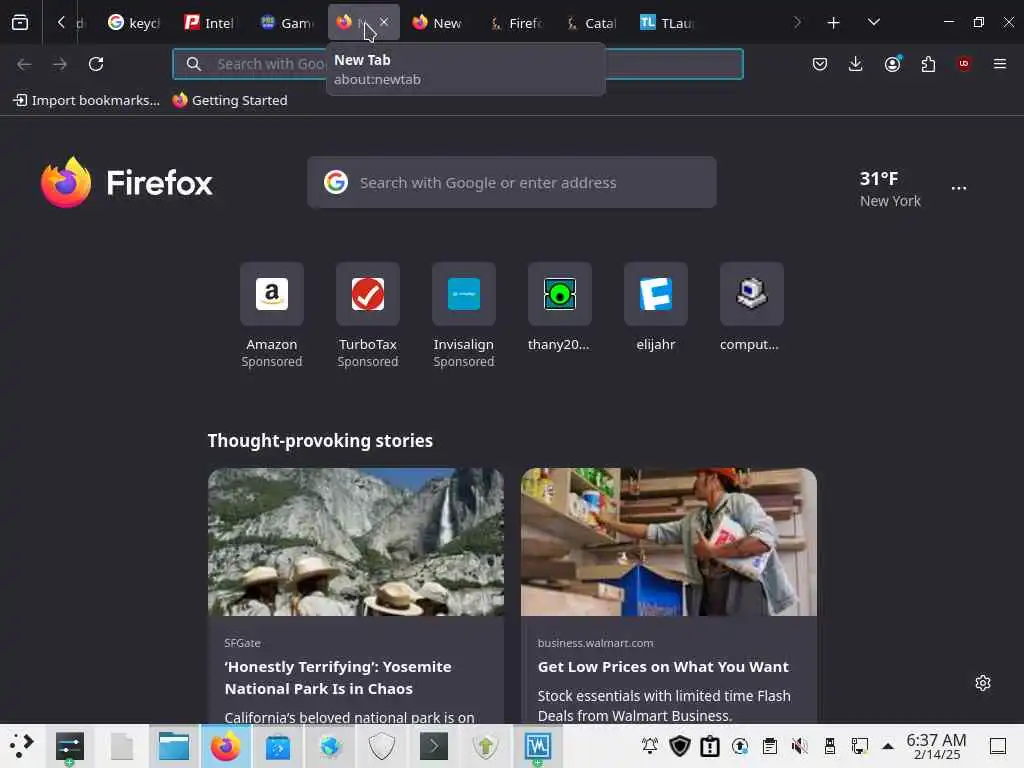The image size is (1024, 768).
Task: Open the uBlock Origin extension icon
Action: [x=964, y=64]
